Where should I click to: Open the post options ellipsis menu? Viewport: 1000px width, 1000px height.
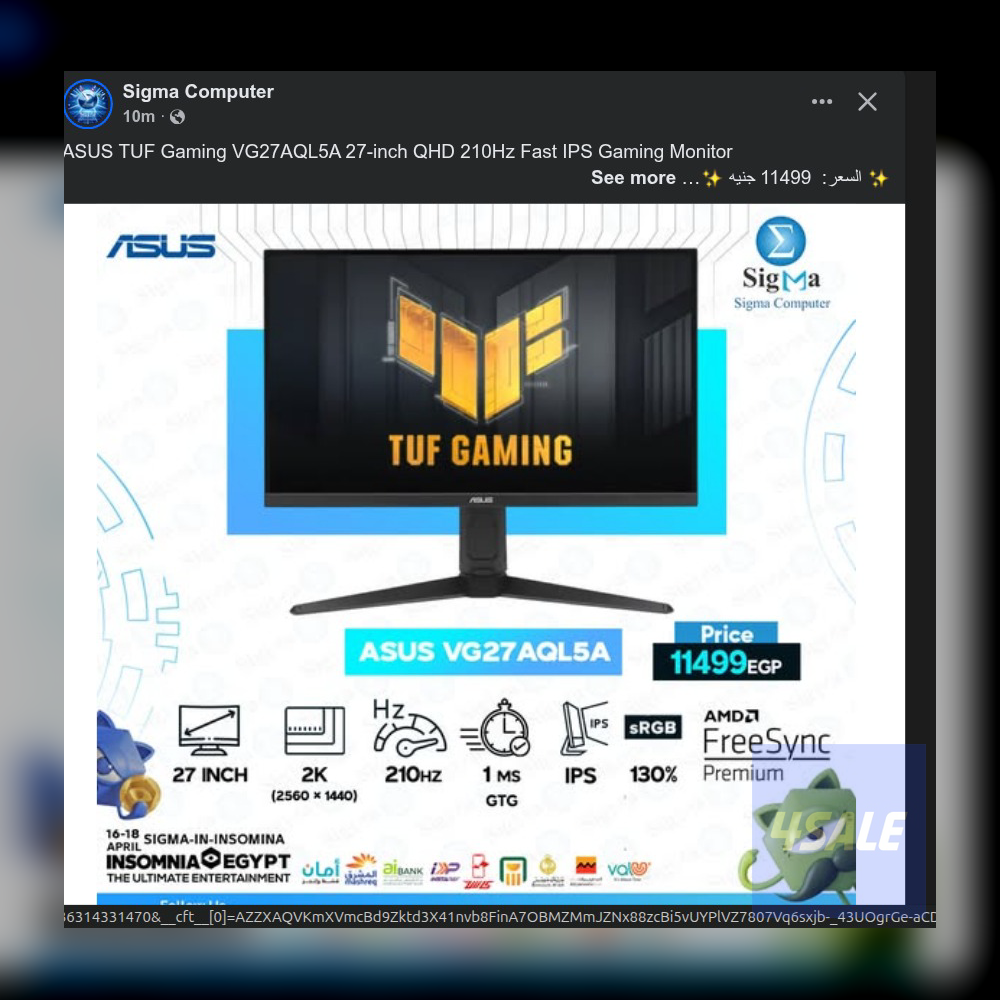(822, 101)
